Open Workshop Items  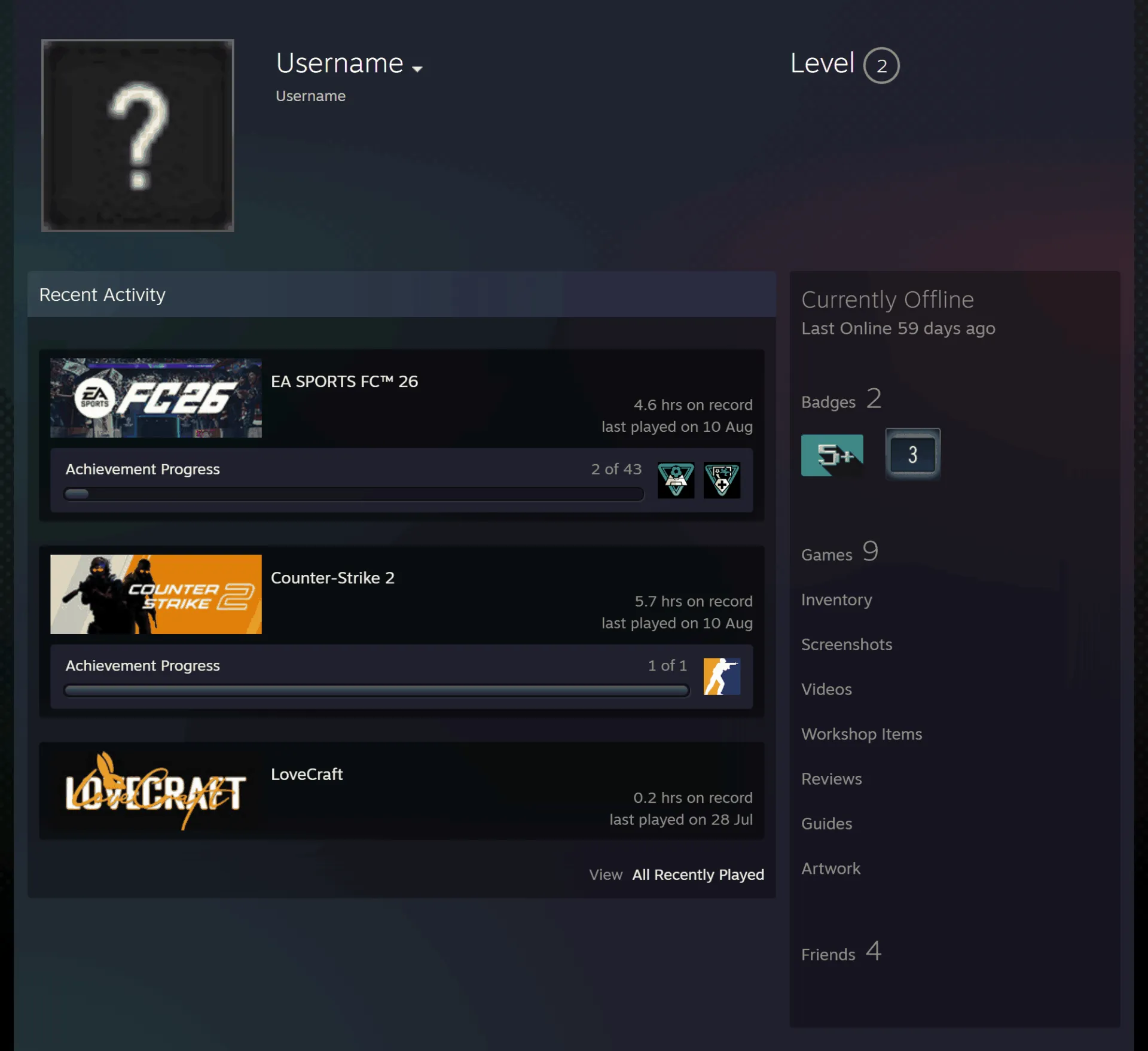click(x=861, y=734)
